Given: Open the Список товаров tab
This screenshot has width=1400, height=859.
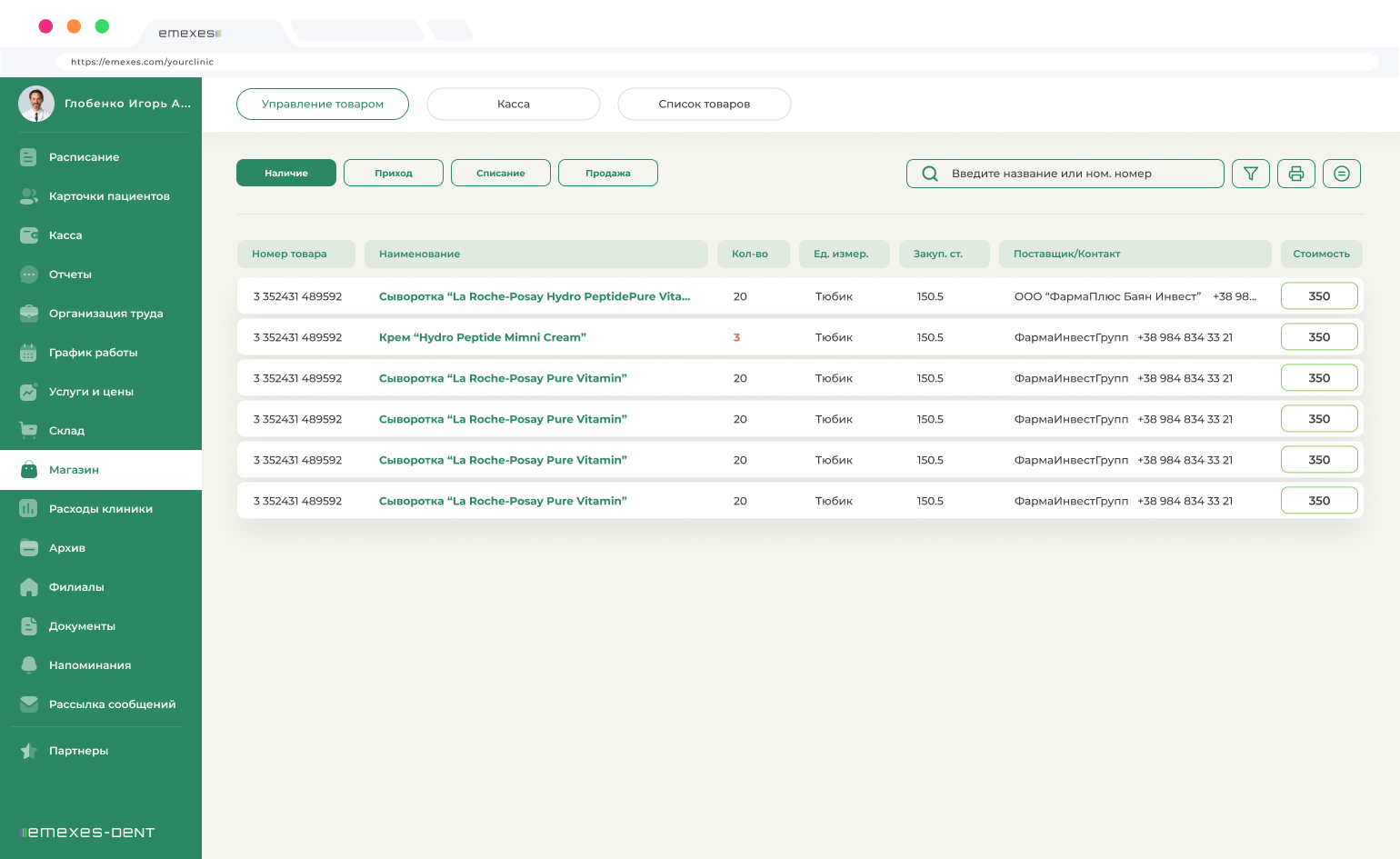Looking at the screenshot, I should (x=705, y=104).
